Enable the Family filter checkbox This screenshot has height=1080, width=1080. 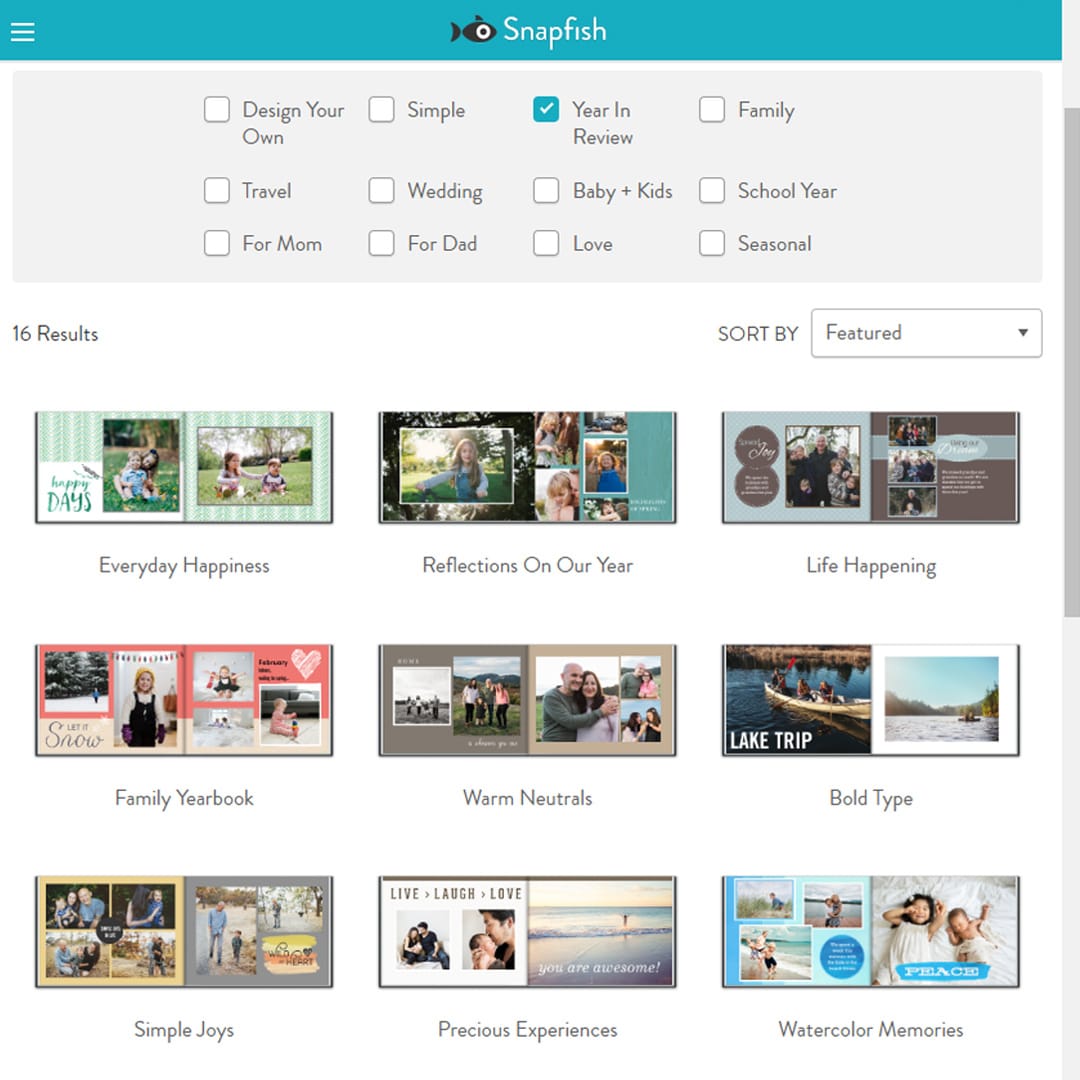(711, 109)
